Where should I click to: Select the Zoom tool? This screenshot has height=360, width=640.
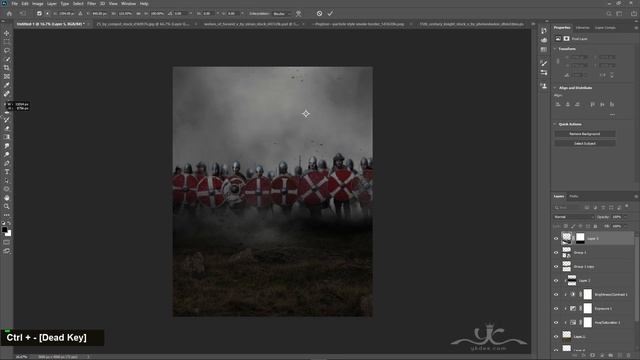coord(7,206)
